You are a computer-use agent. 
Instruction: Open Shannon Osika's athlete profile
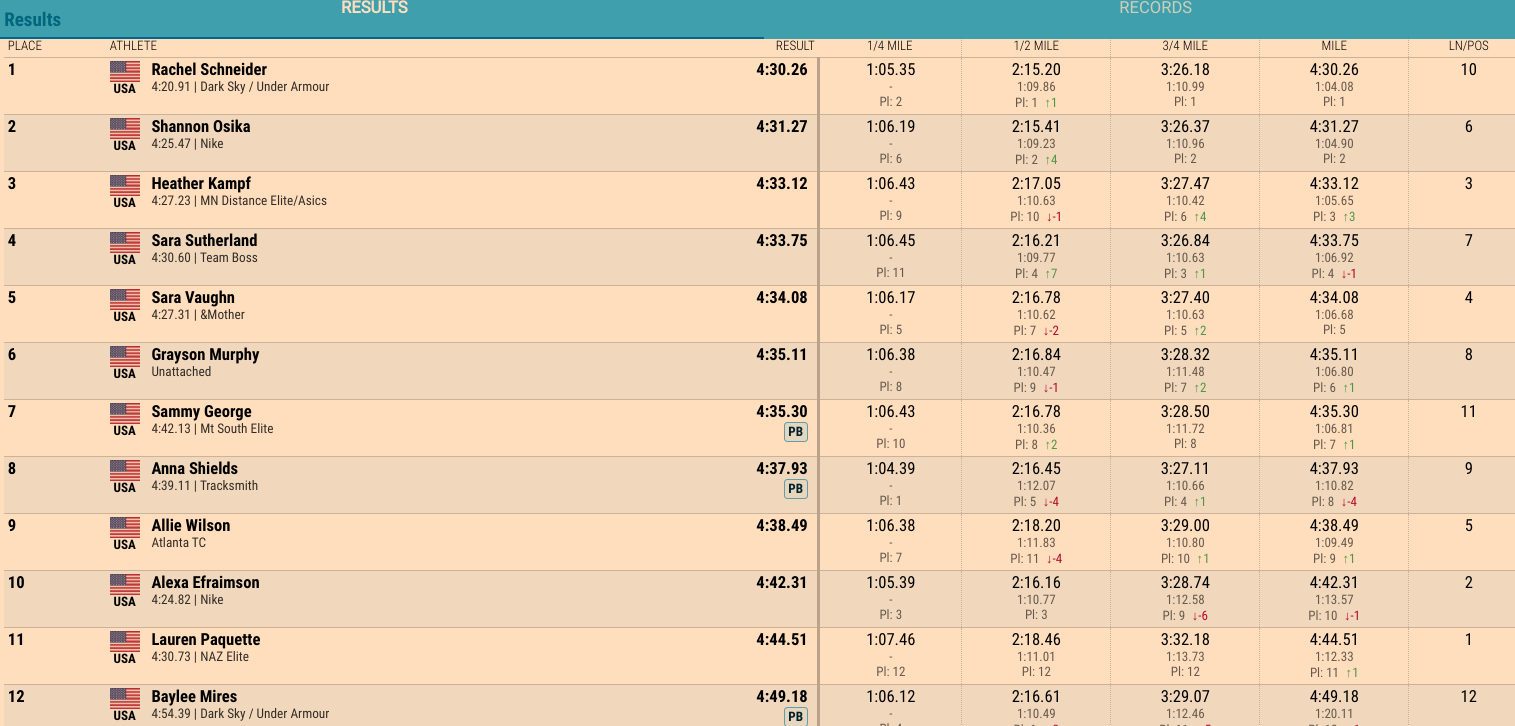201,126
